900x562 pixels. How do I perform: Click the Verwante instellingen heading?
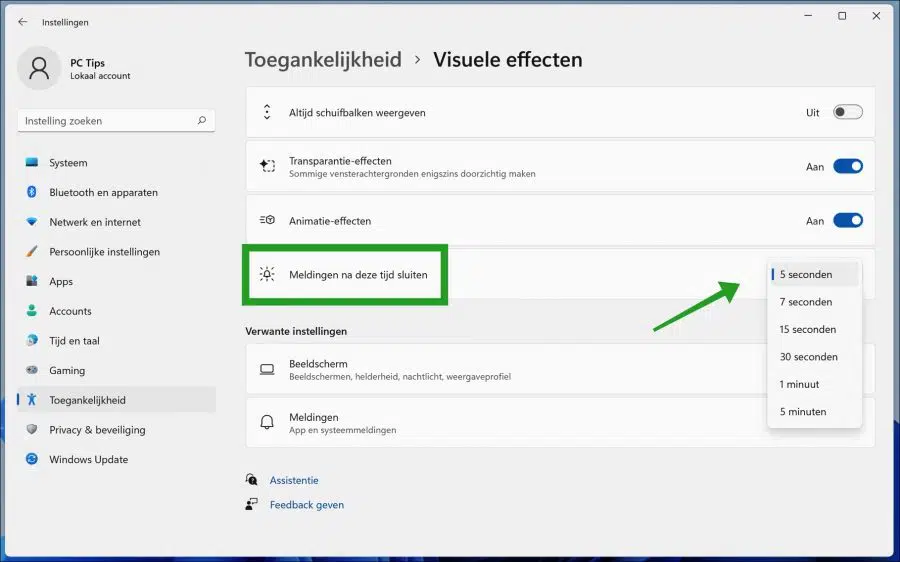(296, 331)
